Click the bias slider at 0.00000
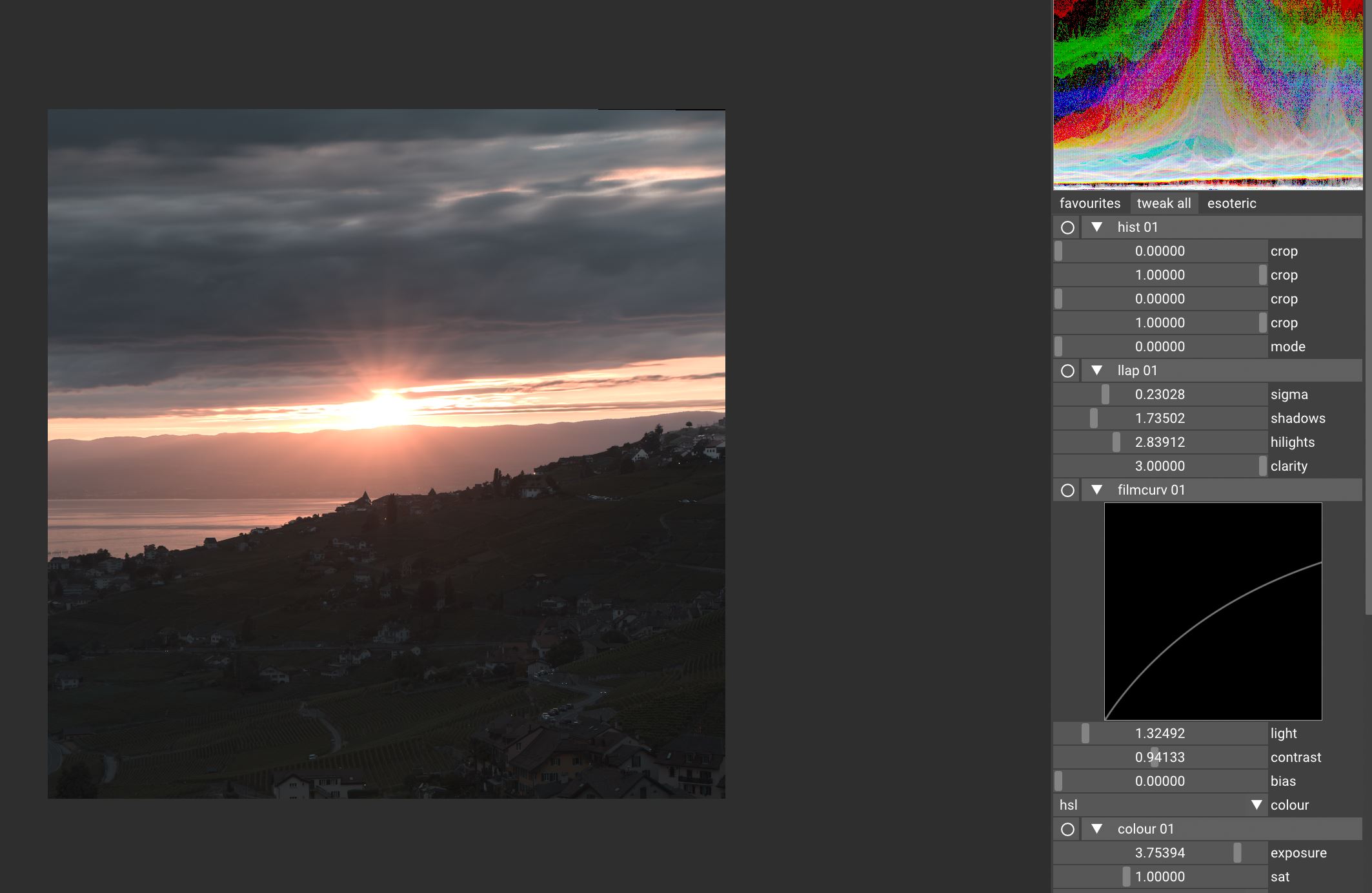The height and width of the screenshot is (893, 1372). point(1160,781)
